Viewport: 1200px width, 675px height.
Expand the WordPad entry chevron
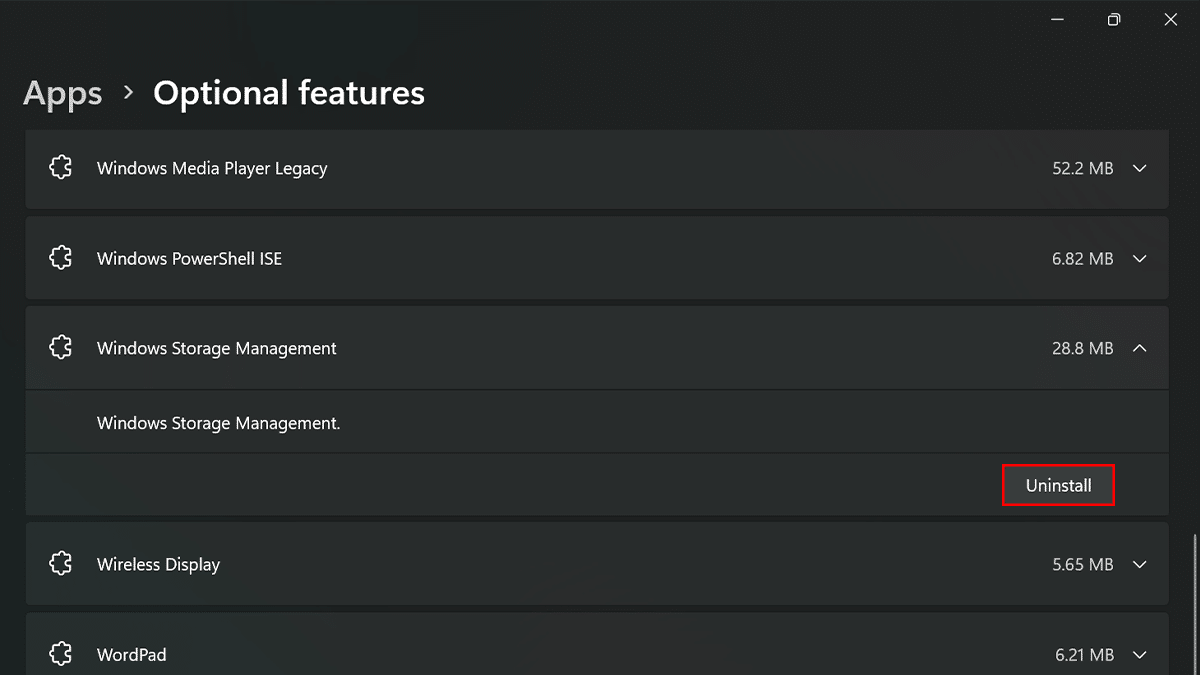[1139, 654]
